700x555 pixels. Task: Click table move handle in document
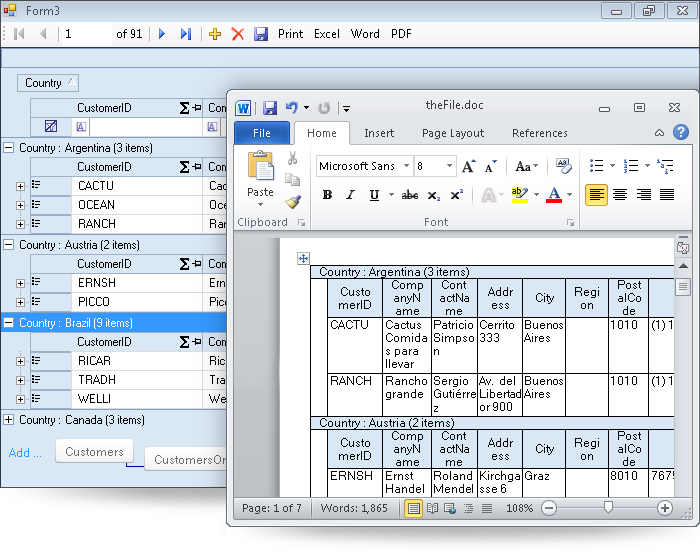pyautogui.click(x=303, y=258)
